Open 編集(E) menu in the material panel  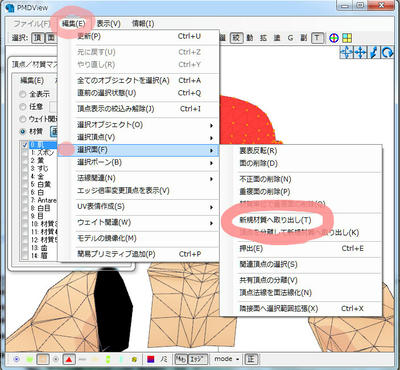point(31,81)
